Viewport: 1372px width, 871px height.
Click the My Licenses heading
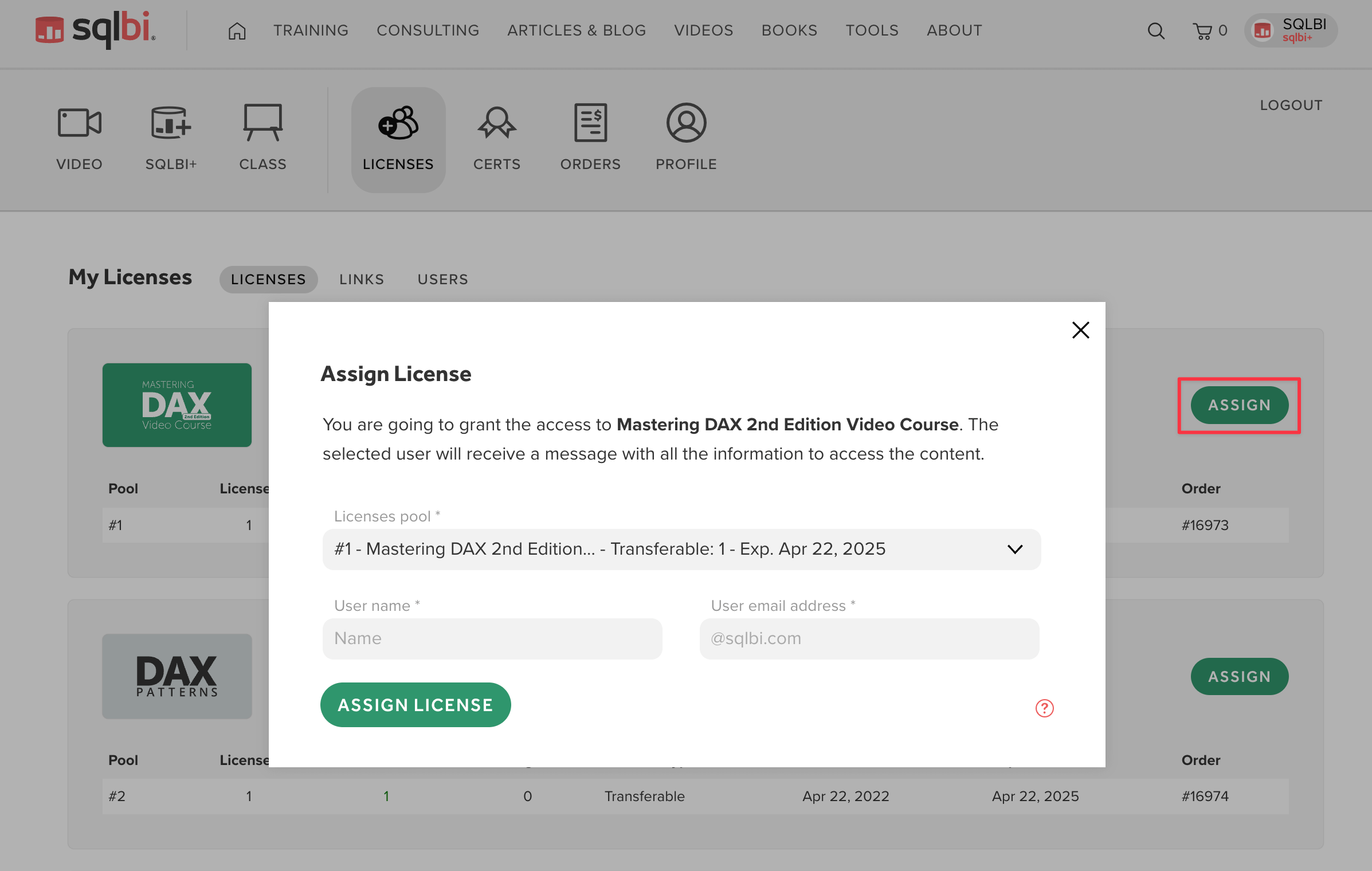click(x=130, y=277)
